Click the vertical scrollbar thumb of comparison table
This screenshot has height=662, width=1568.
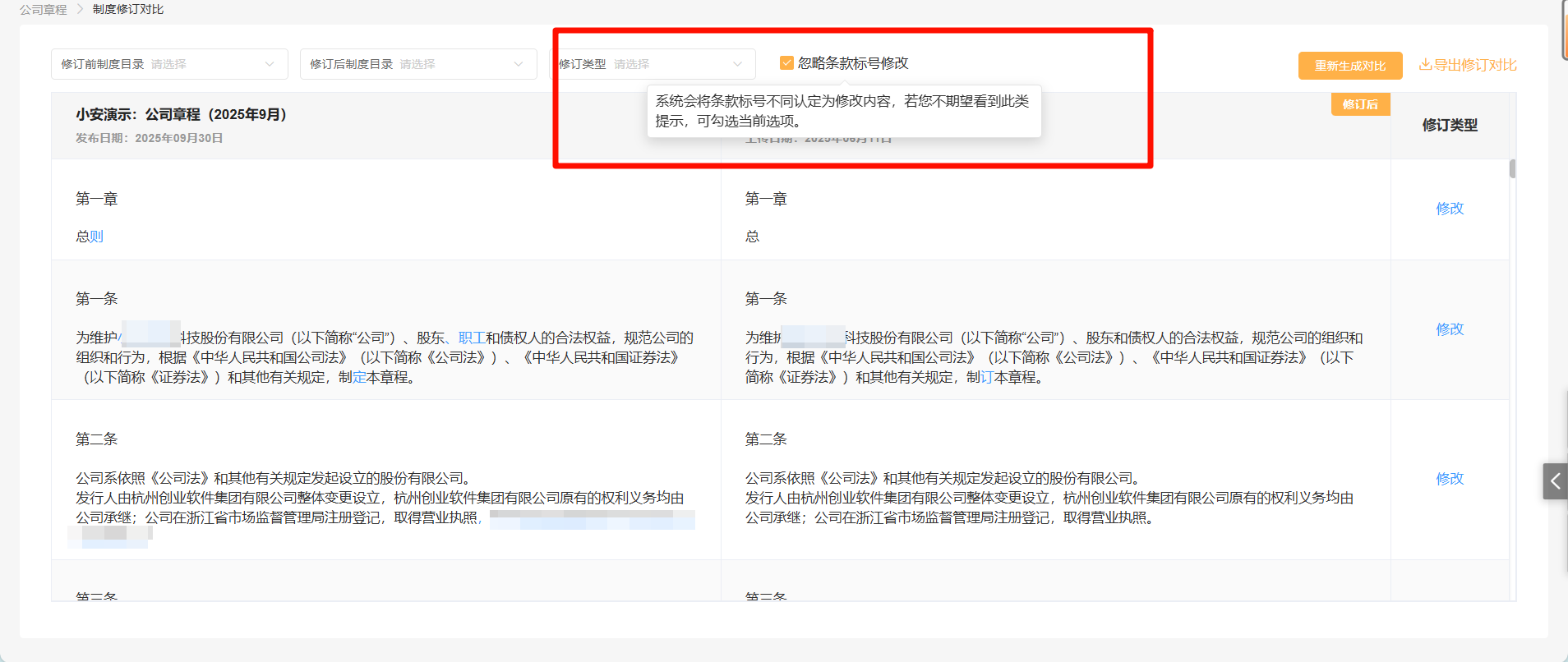tap(1512, 169)
